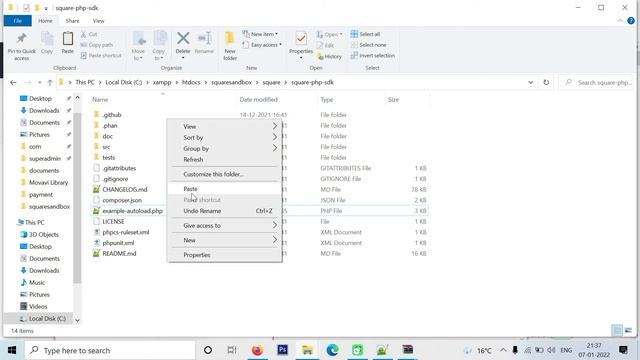Image resolution: width=640 pixels, height=360 pixels.
Task: Click the Rename ribbon icon
Action: (x=204, y=39)
